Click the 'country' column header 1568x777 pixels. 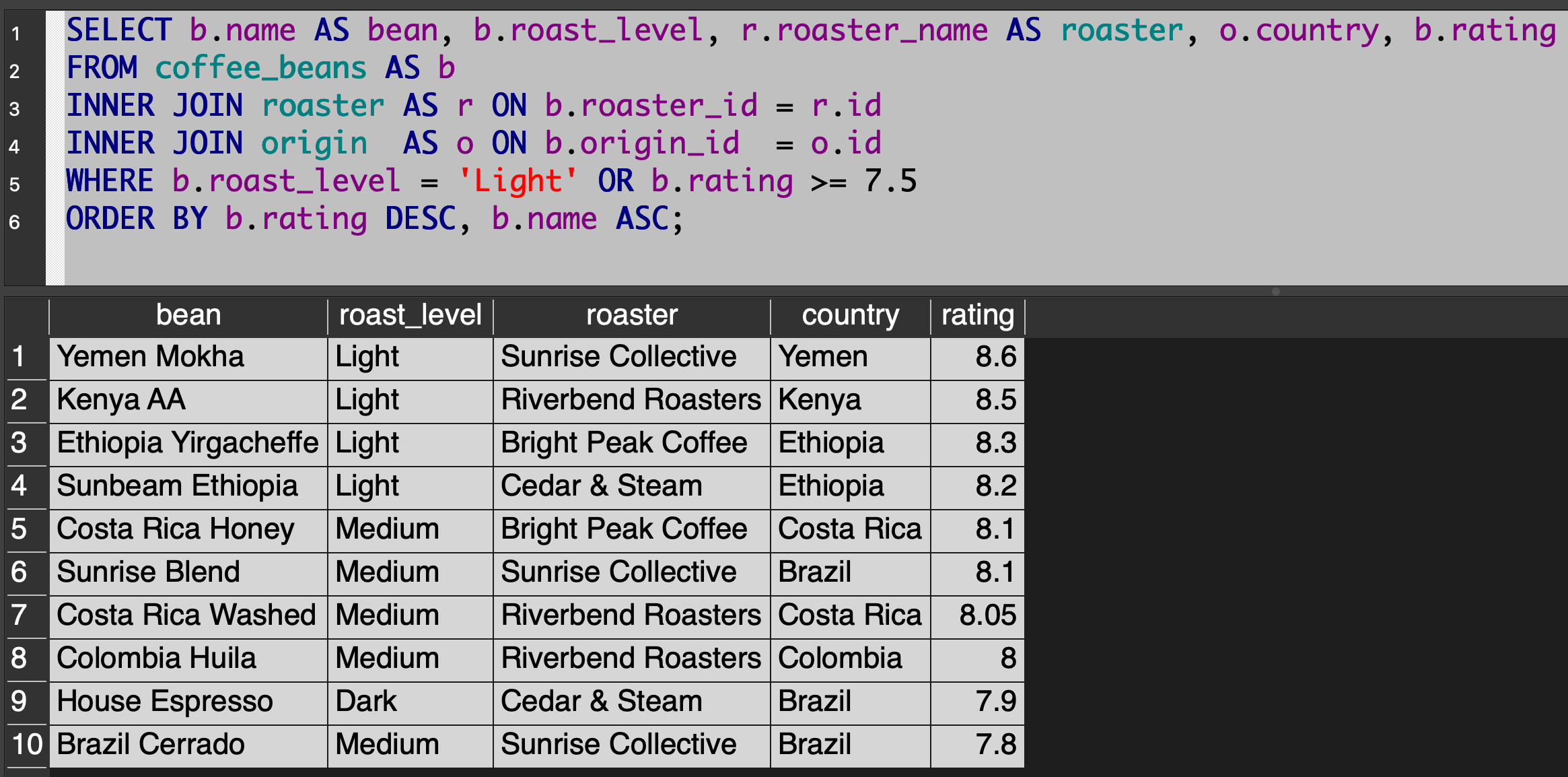click(850, 316)
